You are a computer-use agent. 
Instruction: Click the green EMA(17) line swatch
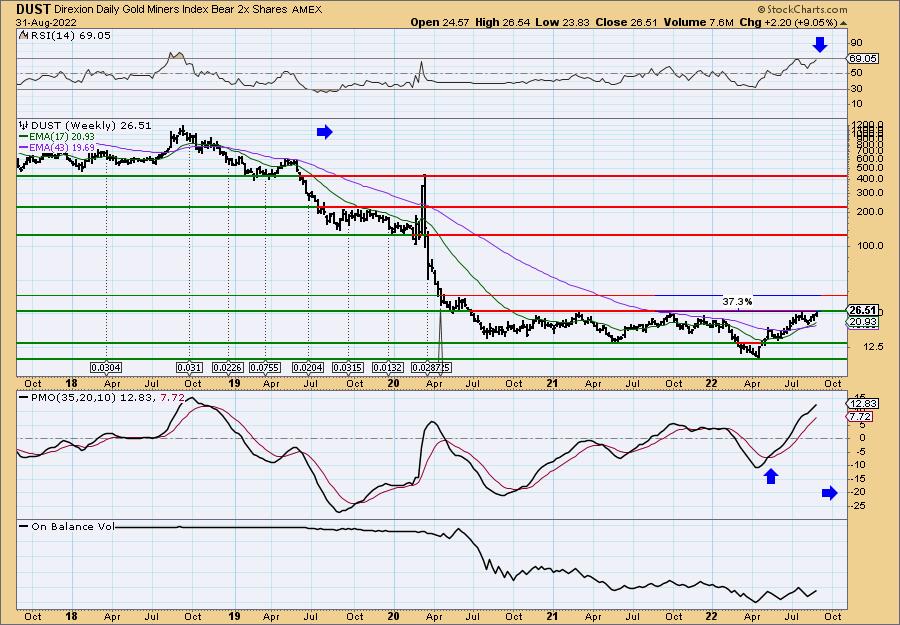[23, 137]
